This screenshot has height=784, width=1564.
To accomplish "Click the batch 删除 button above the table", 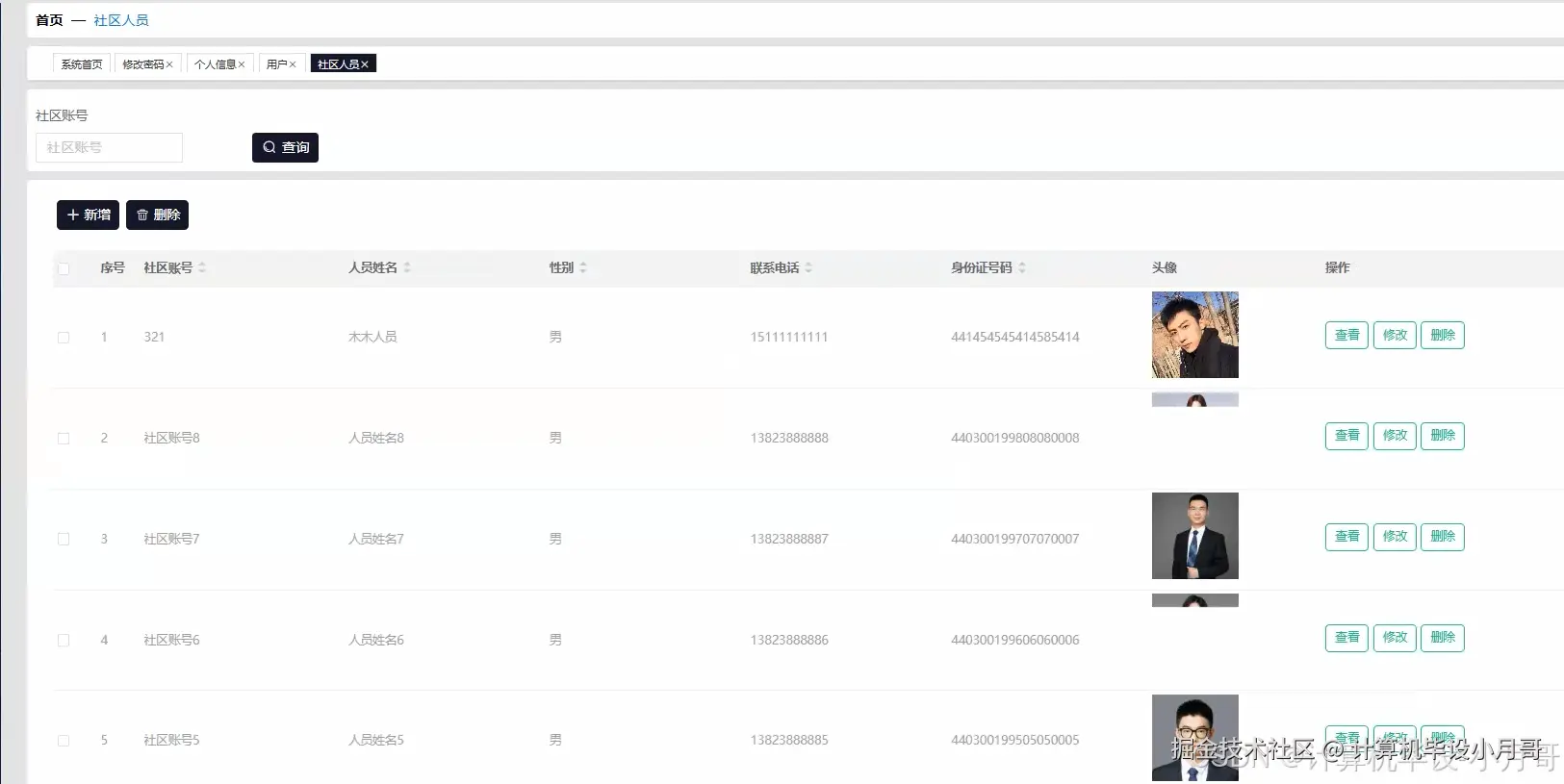I will tap(157, 215).
